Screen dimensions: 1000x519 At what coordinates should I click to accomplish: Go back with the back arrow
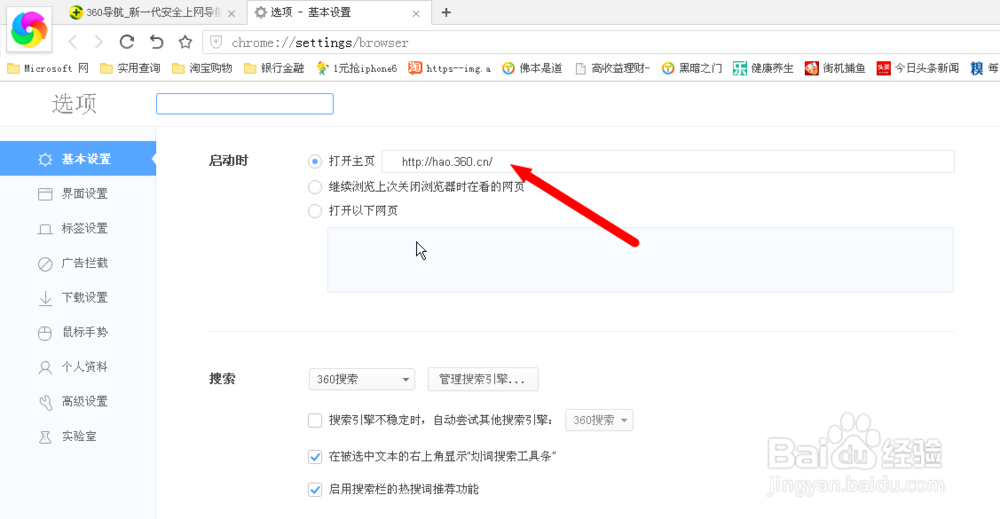[73, 42]
